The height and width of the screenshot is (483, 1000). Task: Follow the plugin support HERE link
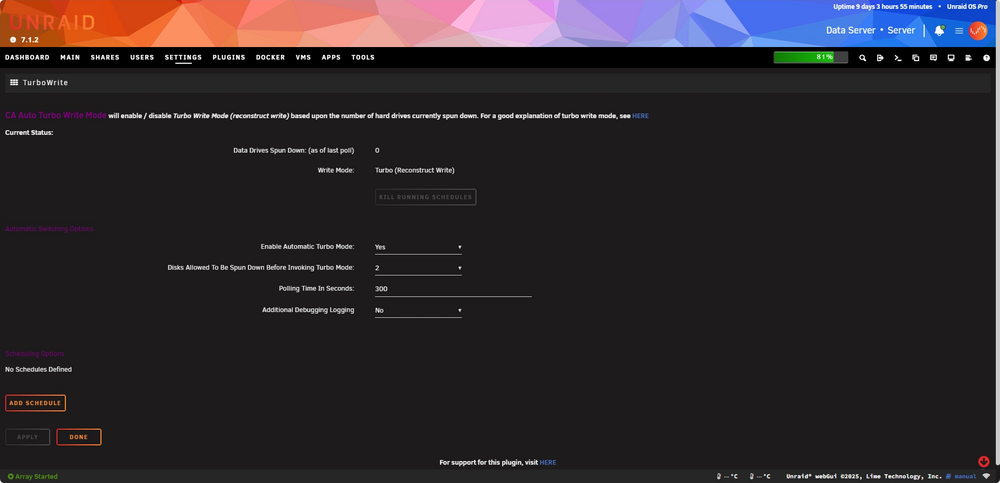(548, 463)
